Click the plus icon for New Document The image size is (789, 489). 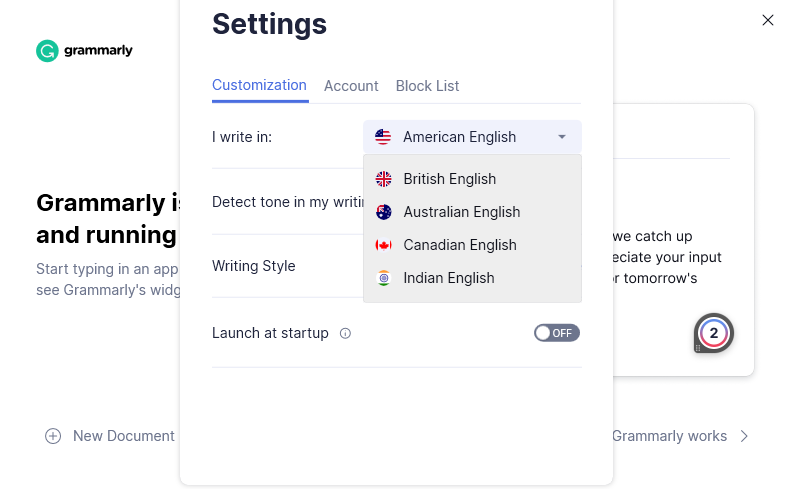click(x=53, y=436)
